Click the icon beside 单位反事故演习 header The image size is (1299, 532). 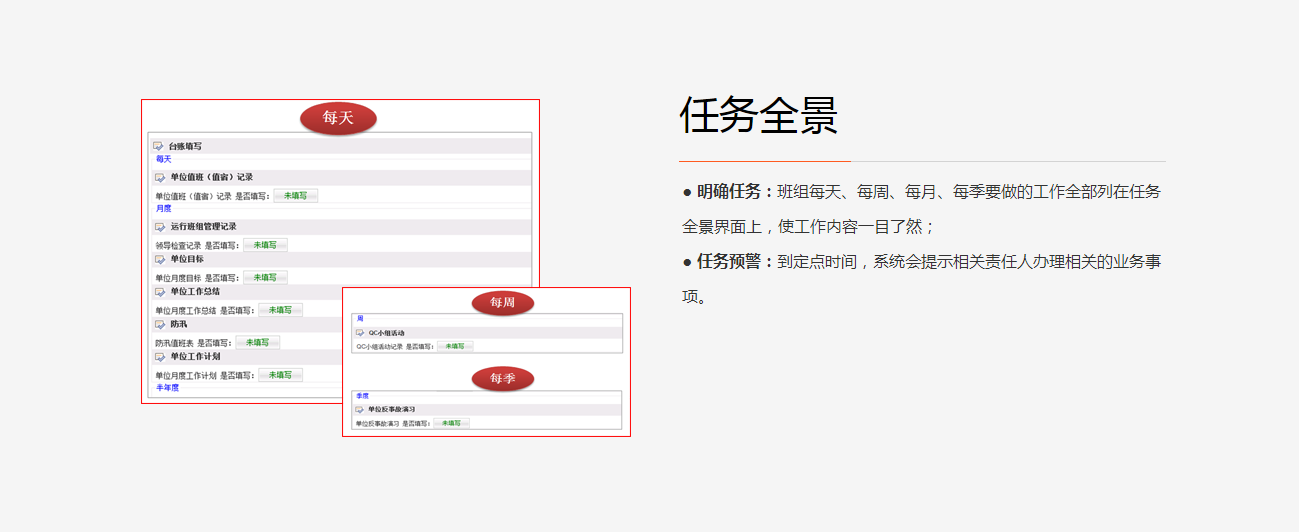360,410
